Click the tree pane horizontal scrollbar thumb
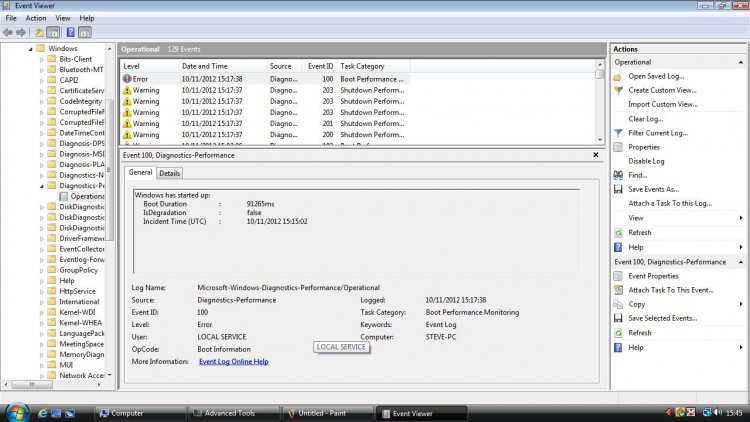The width and height of the screenshot is (750, 422). tap(32, 384)
